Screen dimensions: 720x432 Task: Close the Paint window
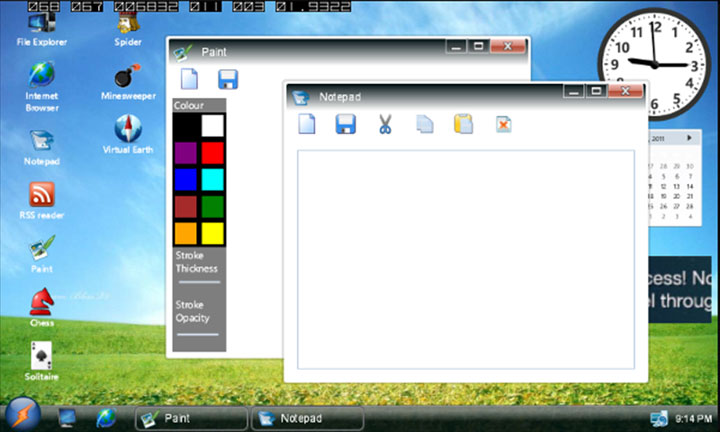click(x=508, y=46)
